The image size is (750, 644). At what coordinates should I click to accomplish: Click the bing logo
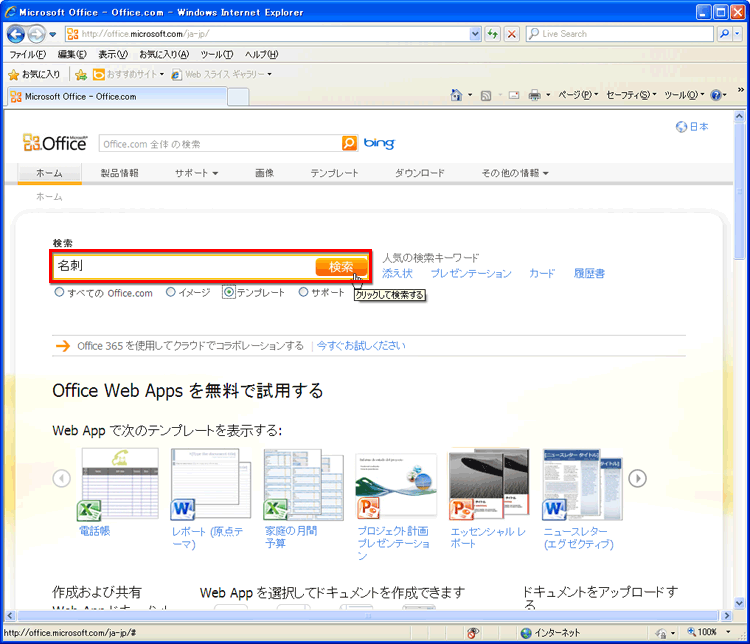[x=379, y=143]
